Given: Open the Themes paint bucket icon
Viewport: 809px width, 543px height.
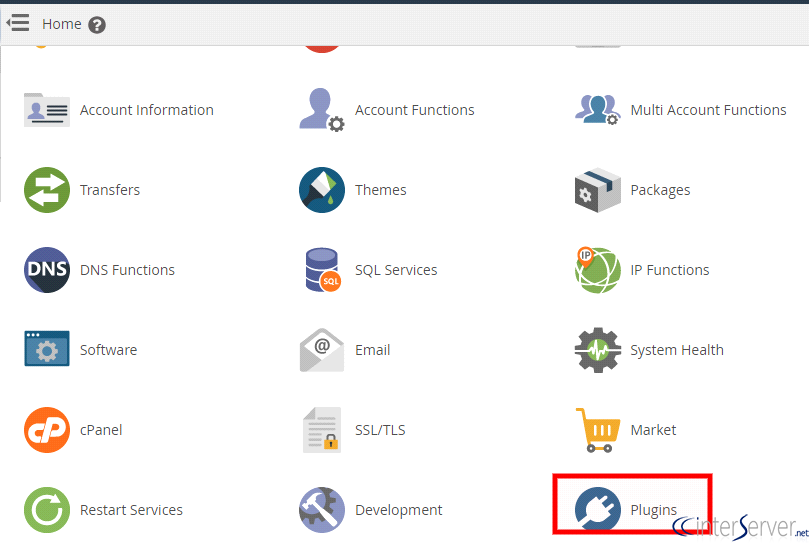Looking at the screenshot, I should pos(322,190).
